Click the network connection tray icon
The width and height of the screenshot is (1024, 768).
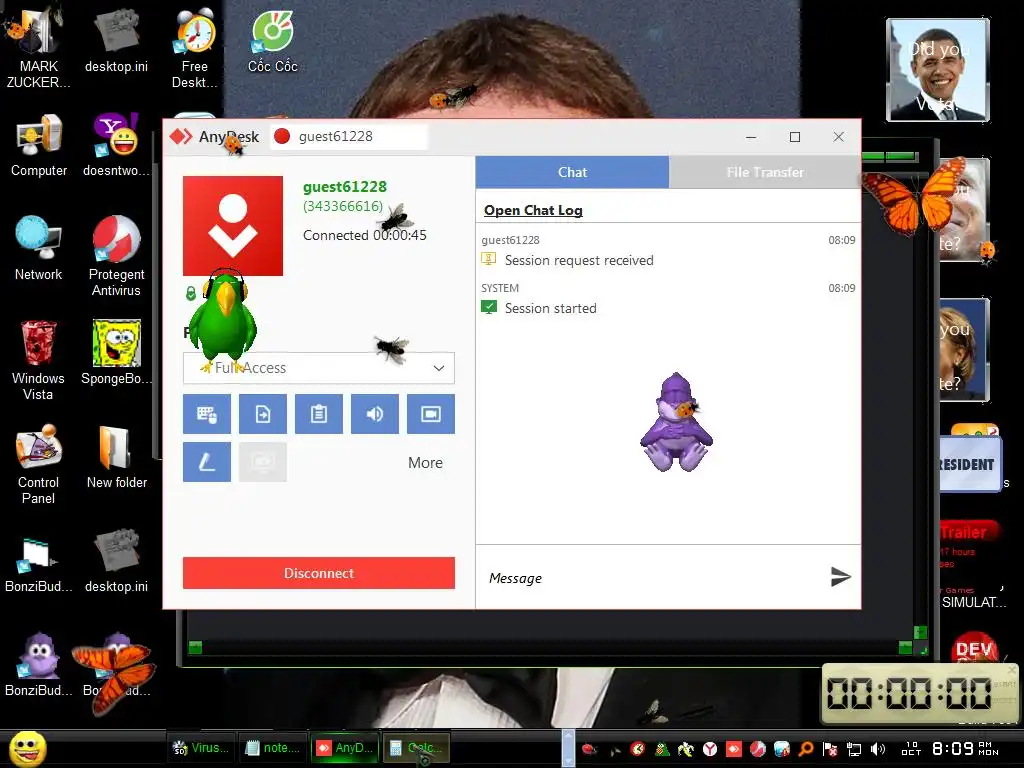pos(854,749)
